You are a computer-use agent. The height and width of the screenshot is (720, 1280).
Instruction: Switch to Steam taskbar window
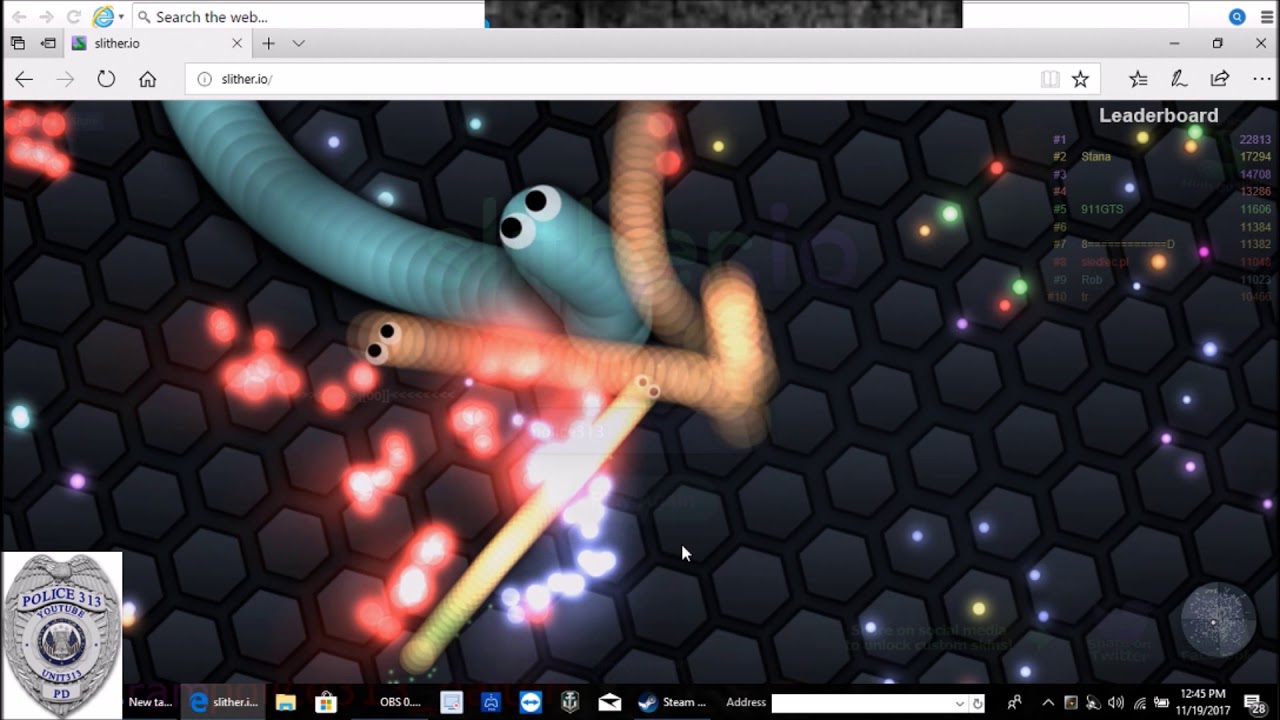click(x=672, y=702)
